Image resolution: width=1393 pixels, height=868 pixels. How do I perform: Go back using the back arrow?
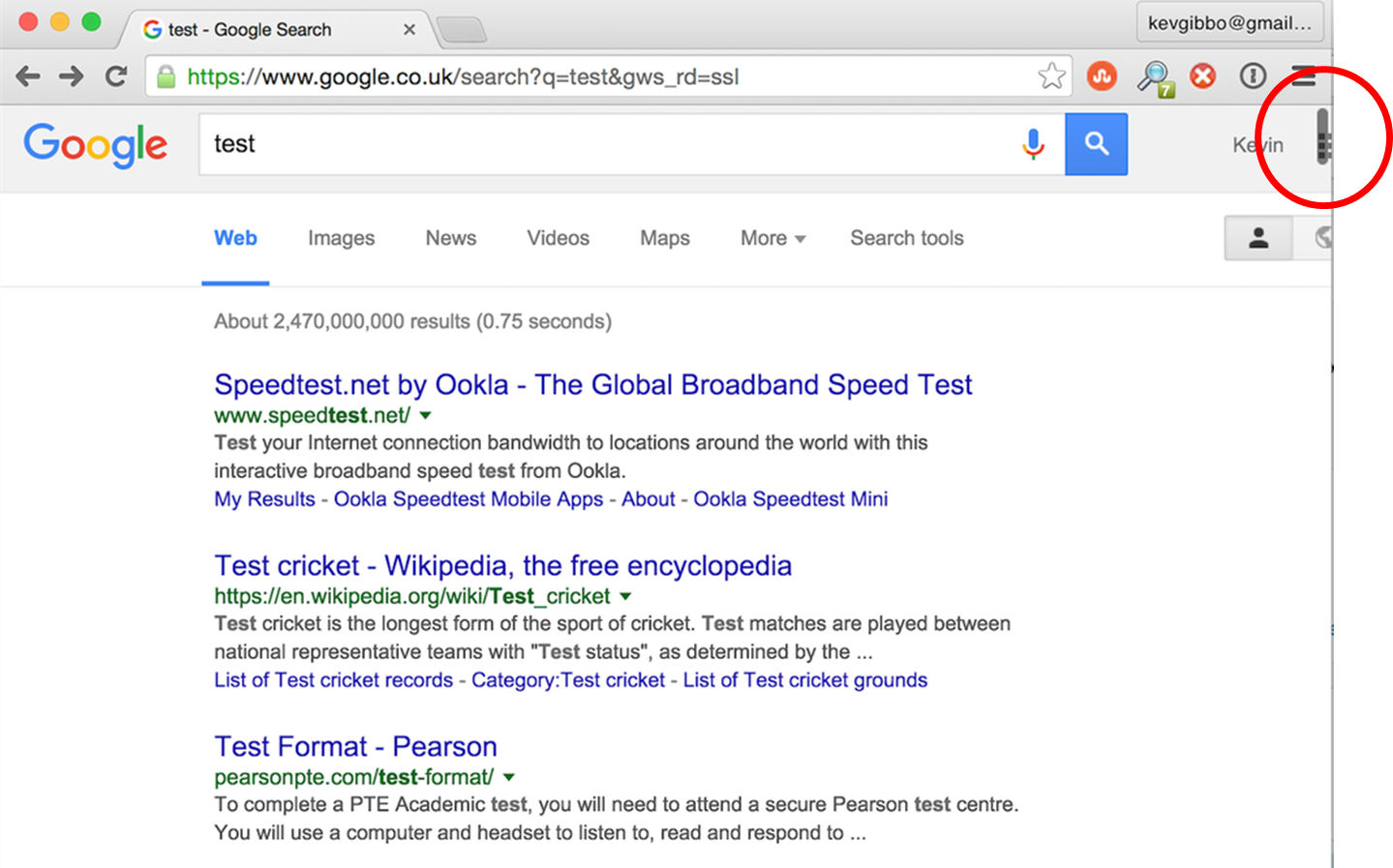point(28,75)
